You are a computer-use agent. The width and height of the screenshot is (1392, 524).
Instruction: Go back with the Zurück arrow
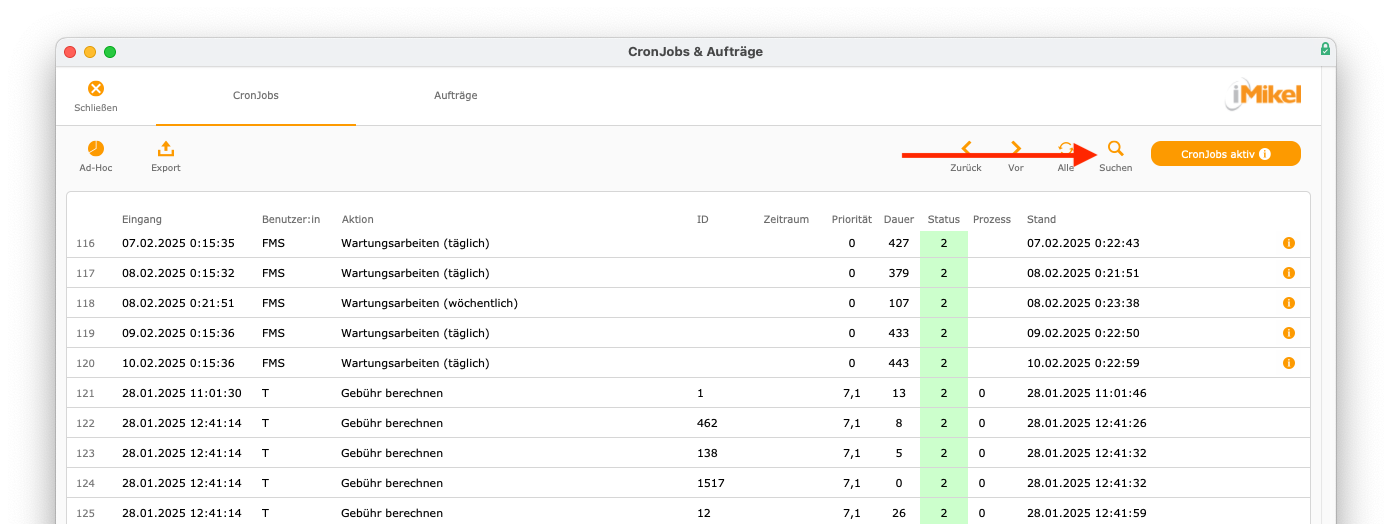click(x=966, y=148)
